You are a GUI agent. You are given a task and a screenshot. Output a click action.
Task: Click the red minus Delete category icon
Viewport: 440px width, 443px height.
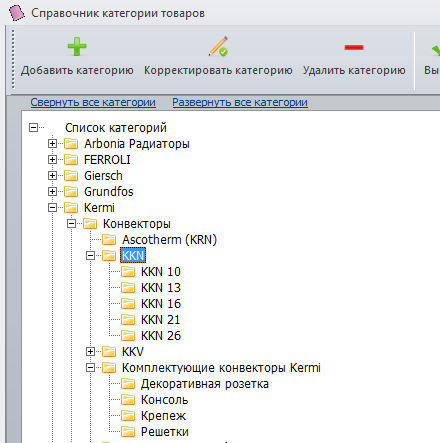pos(354,47)
